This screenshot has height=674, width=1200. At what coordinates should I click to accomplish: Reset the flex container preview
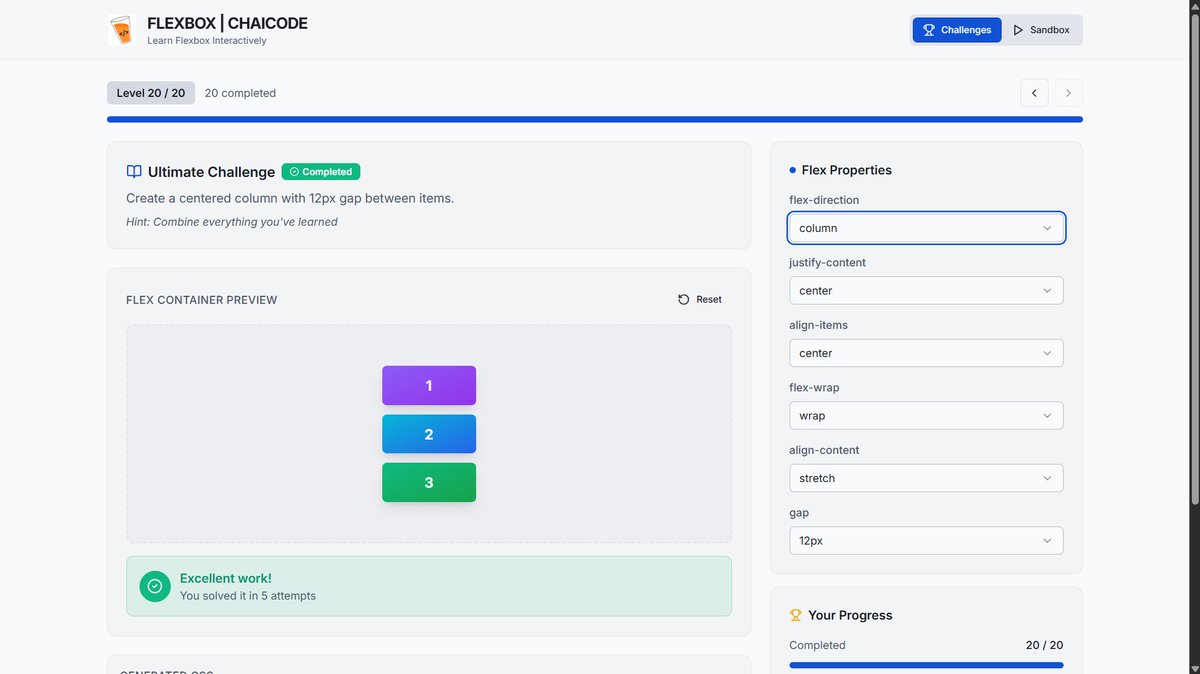[x=700, y=299]
